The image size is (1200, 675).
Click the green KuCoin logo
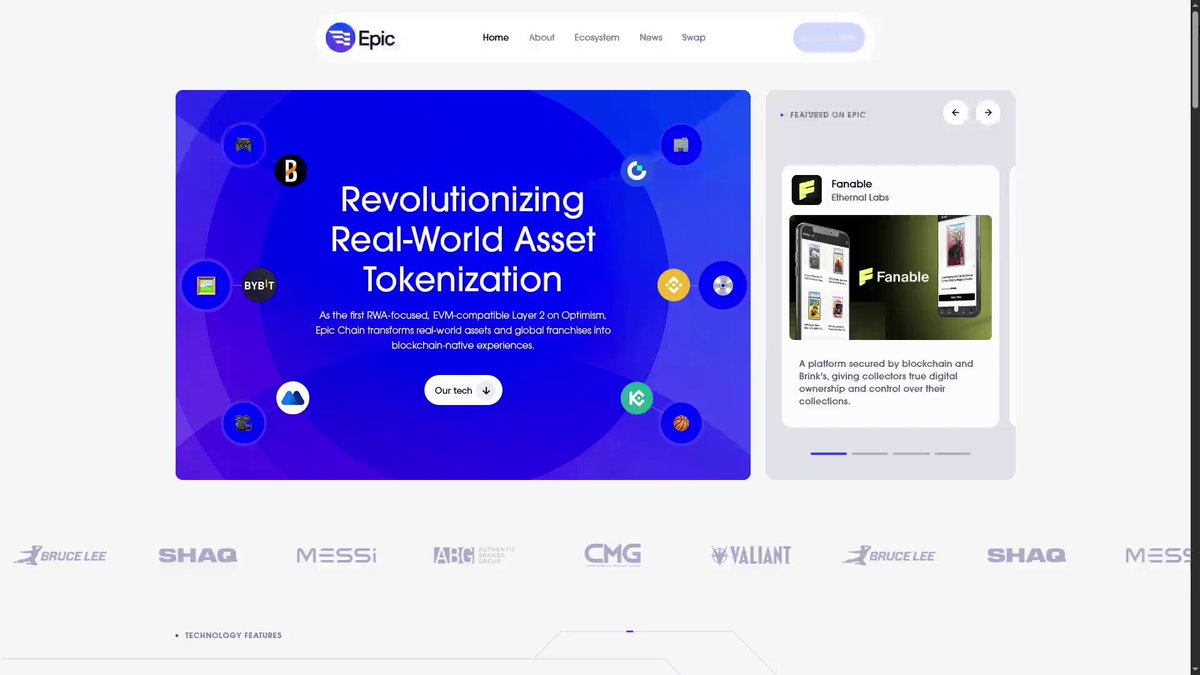(x=637, y=398)
